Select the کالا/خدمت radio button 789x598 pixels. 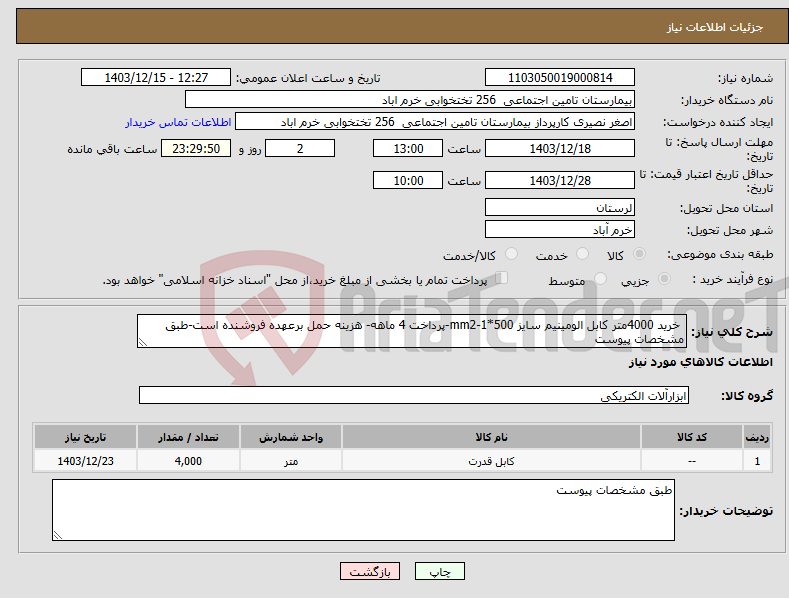click(x=511, y=254)
